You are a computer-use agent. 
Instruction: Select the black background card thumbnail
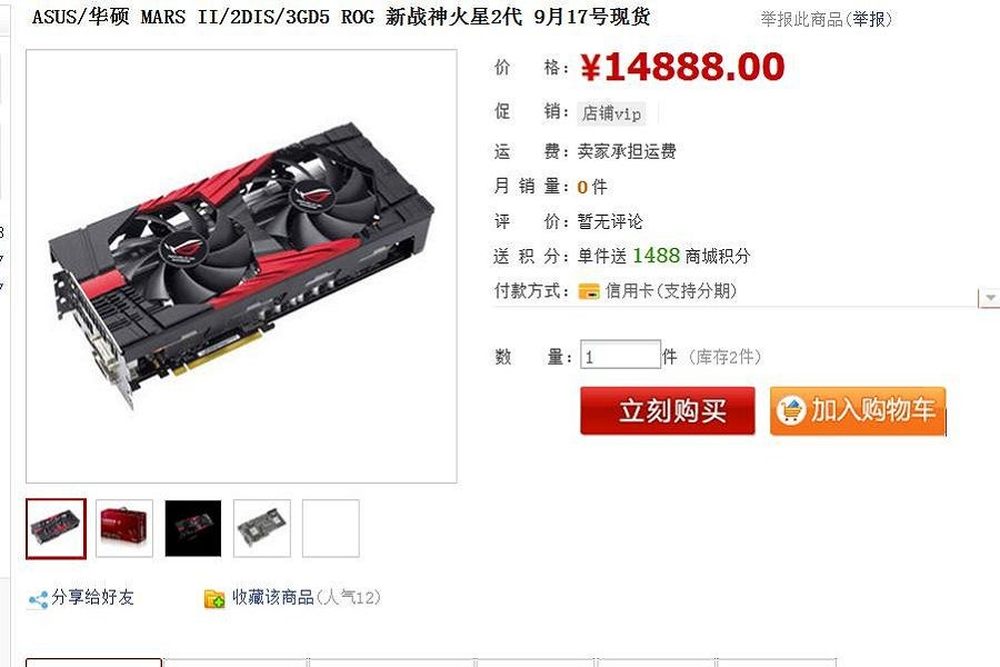coord(193,528)
